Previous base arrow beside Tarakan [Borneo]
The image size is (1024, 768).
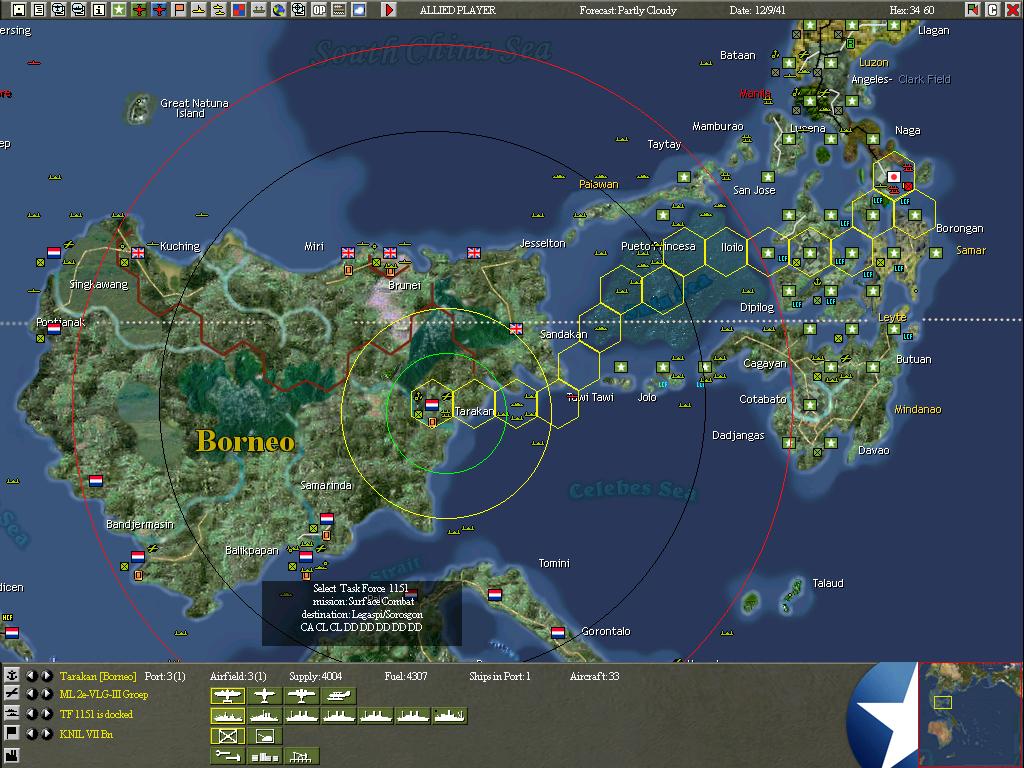[31, 675]
